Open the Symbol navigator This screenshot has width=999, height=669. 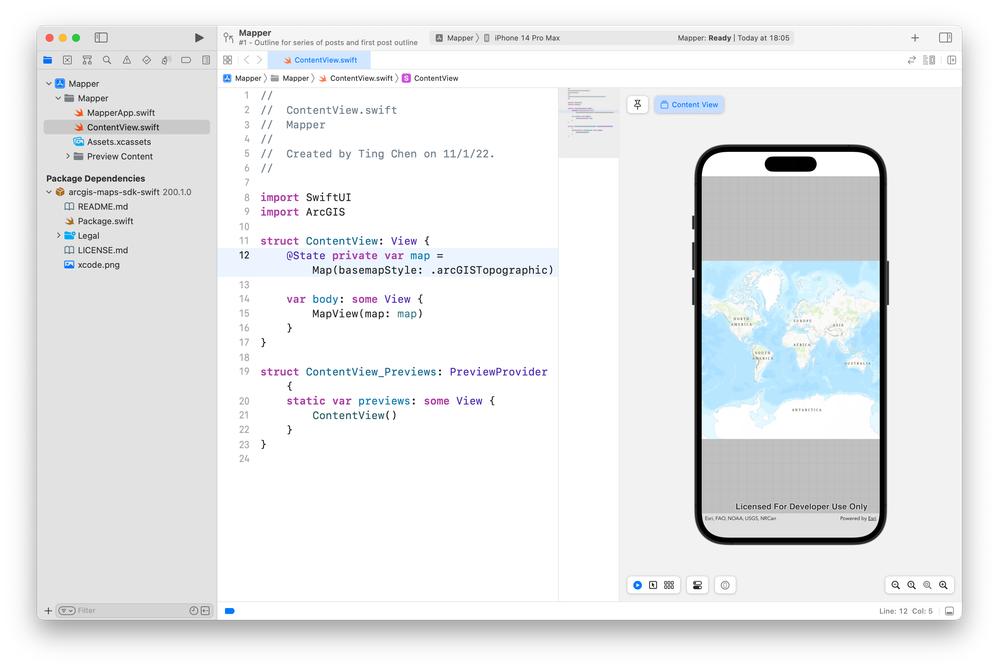point(87,60)
